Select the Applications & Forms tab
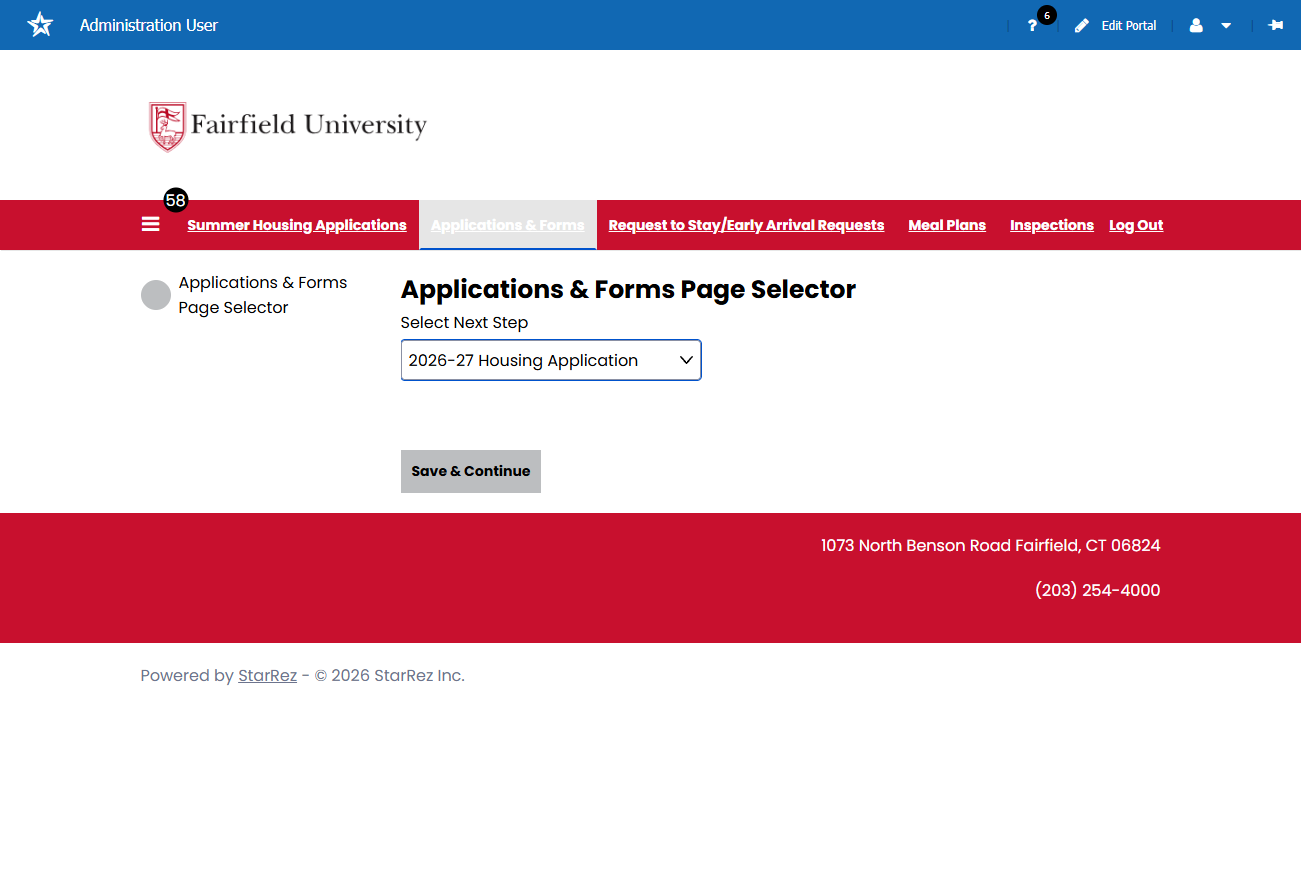This screenshot has height=881, width=1301. [508, 225]
